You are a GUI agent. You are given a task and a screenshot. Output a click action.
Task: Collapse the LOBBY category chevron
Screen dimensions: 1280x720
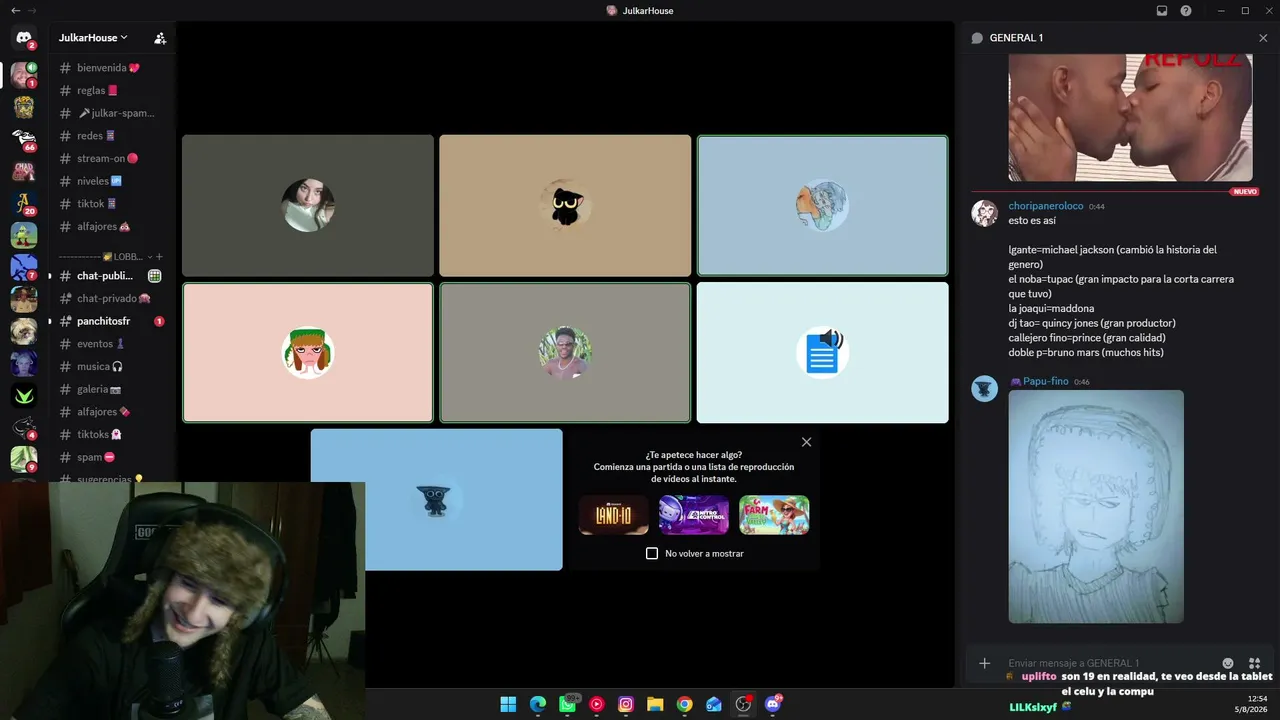[149, 257]
